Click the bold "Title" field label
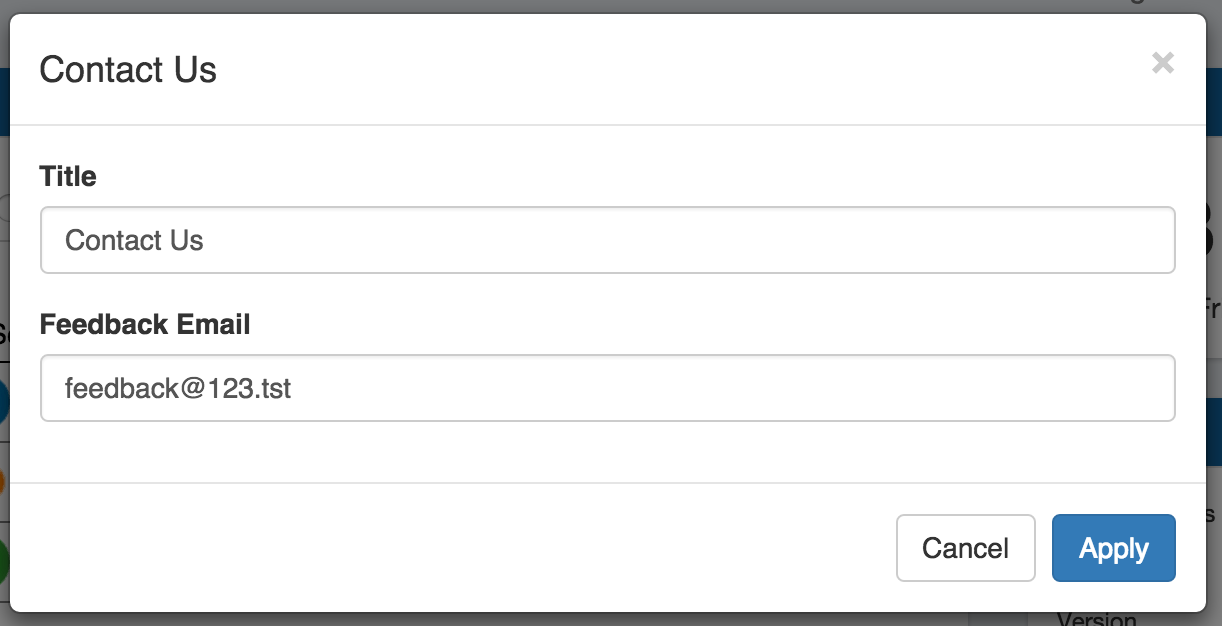The height and width of the screenshot is (626, 1222). point(68,177)
